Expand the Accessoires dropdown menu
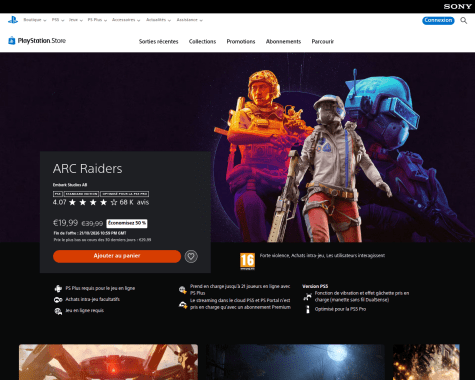The width and height of the screenshot is (475, 380). (x=126, y=20)
